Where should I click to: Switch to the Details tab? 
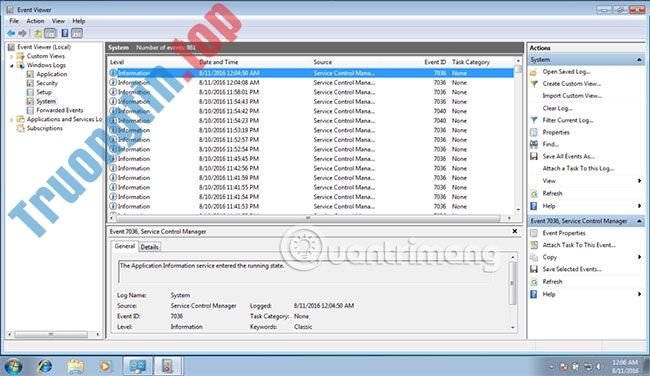tap(149, 247)
